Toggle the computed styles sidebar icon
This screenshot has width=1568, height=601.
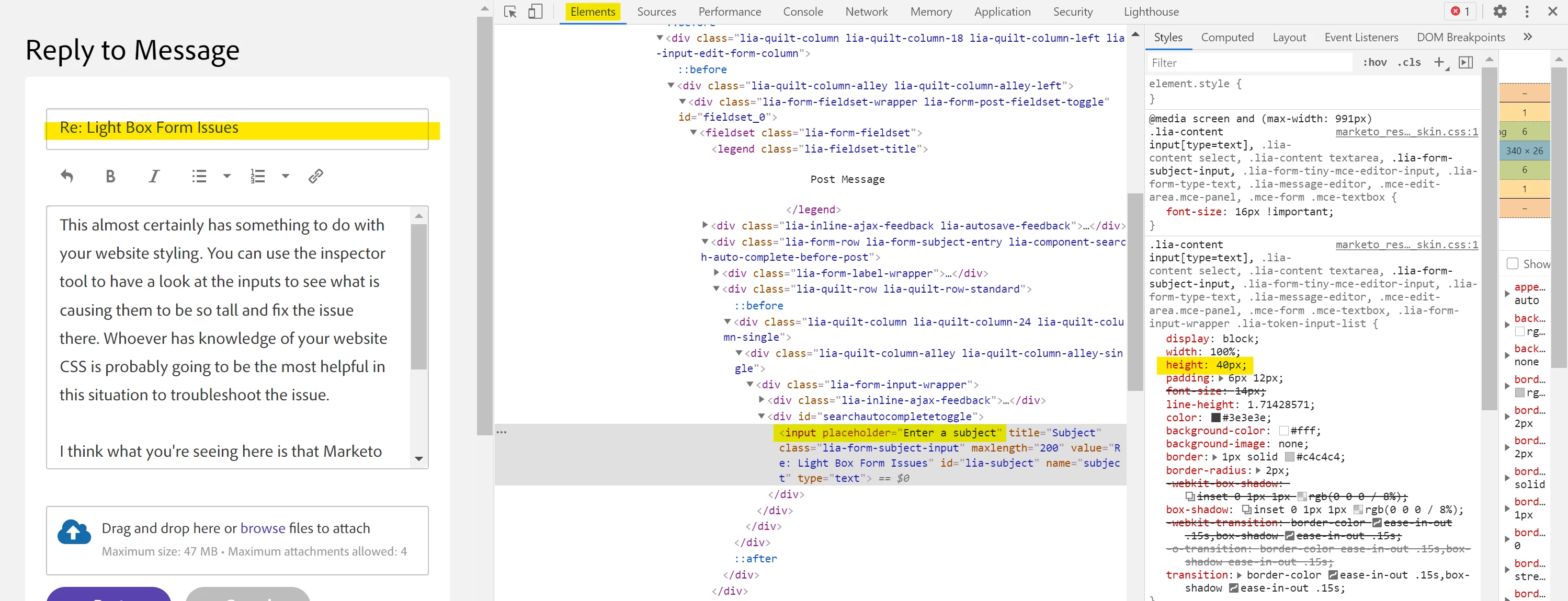(1465, 62)
